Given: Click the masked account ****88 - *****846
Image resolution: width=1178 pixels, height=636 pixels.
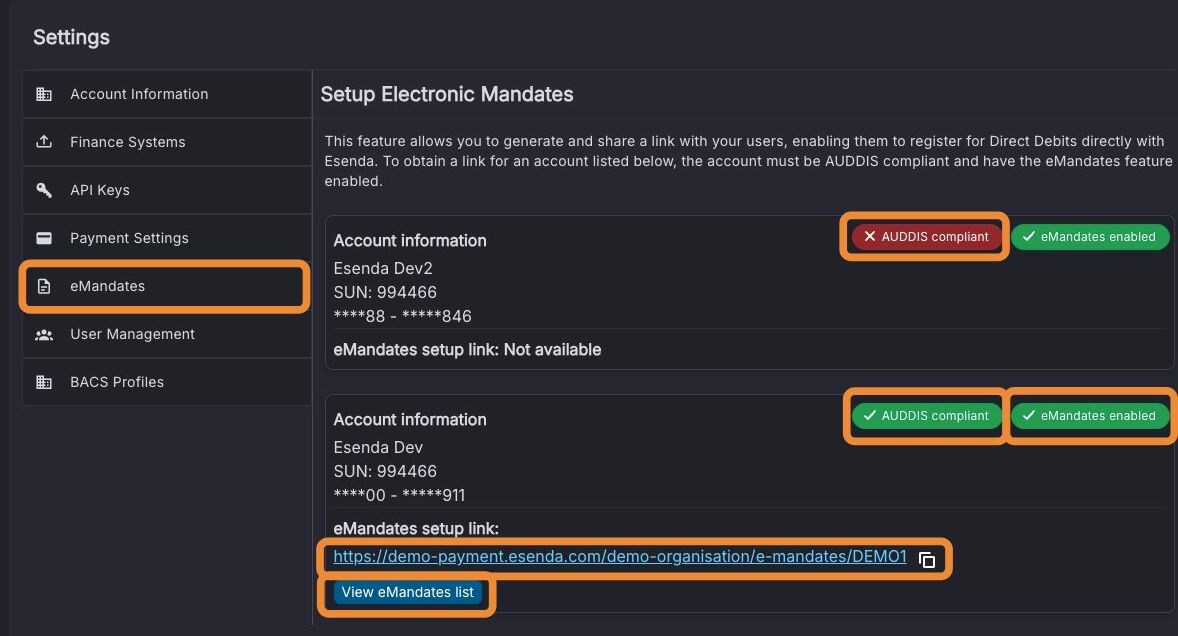Looking at the screenshot, I should pyautogui.click(x=403, y=316).
